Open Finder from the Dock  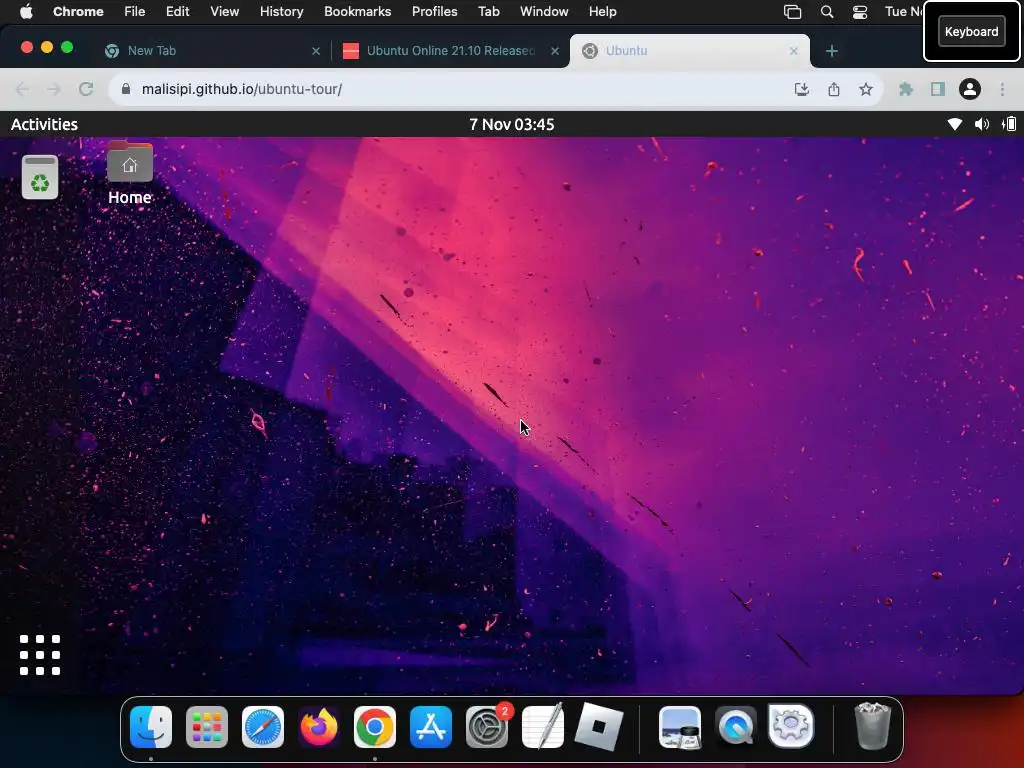[151, 727]
